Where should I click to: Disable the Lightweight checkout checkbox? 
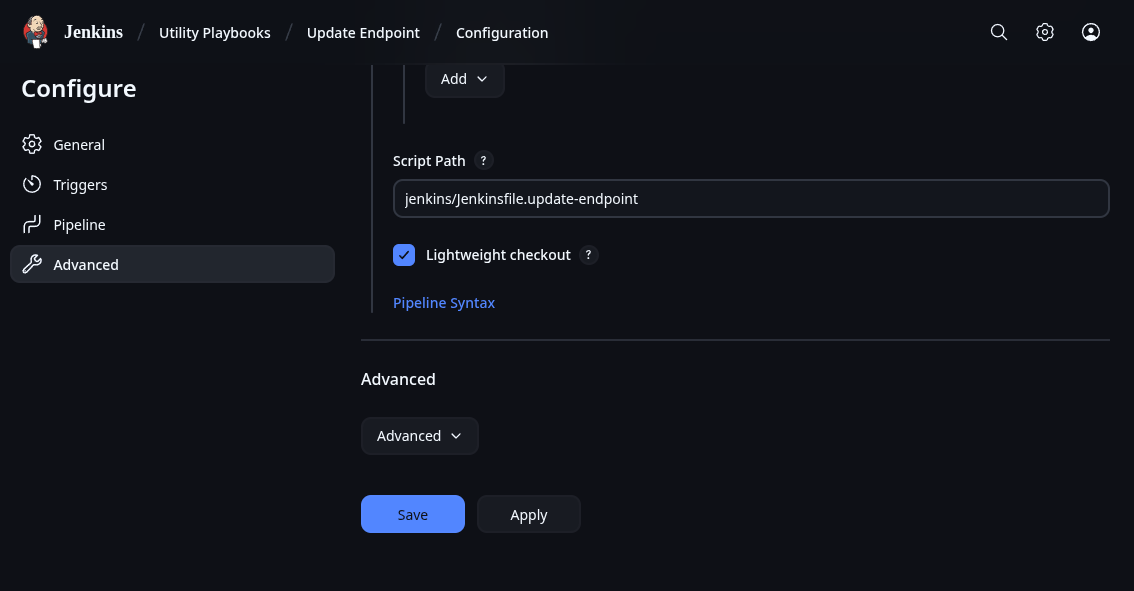[404, 255]
